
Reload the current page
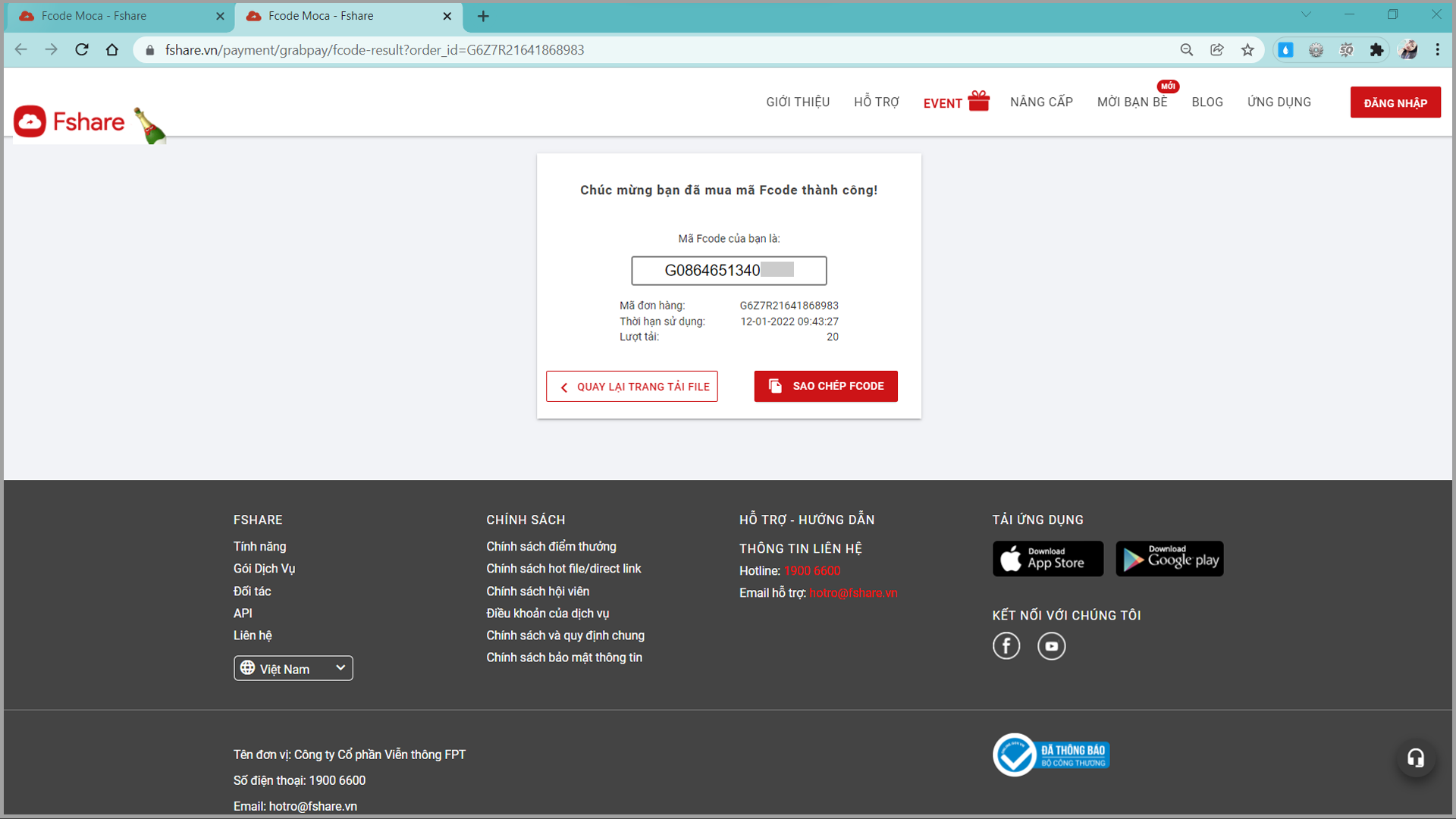pyautogui.click(x=82, y=50)
